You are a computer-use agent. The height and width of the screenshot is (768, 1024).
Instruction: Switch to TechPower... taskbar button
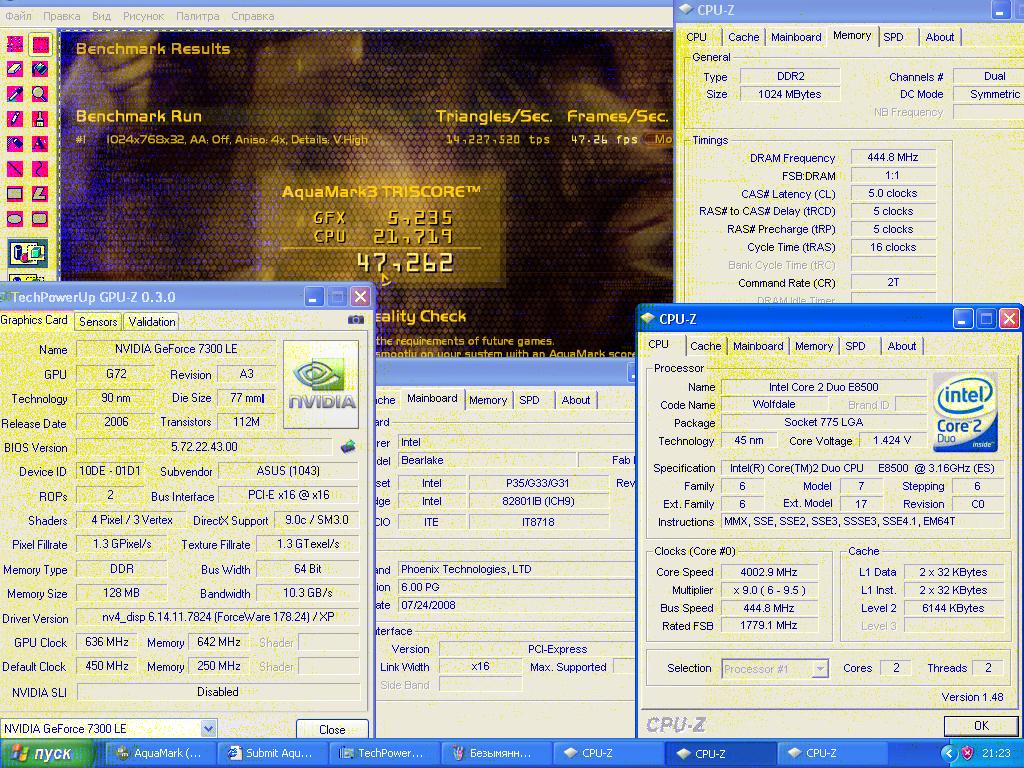click(383, 753)
